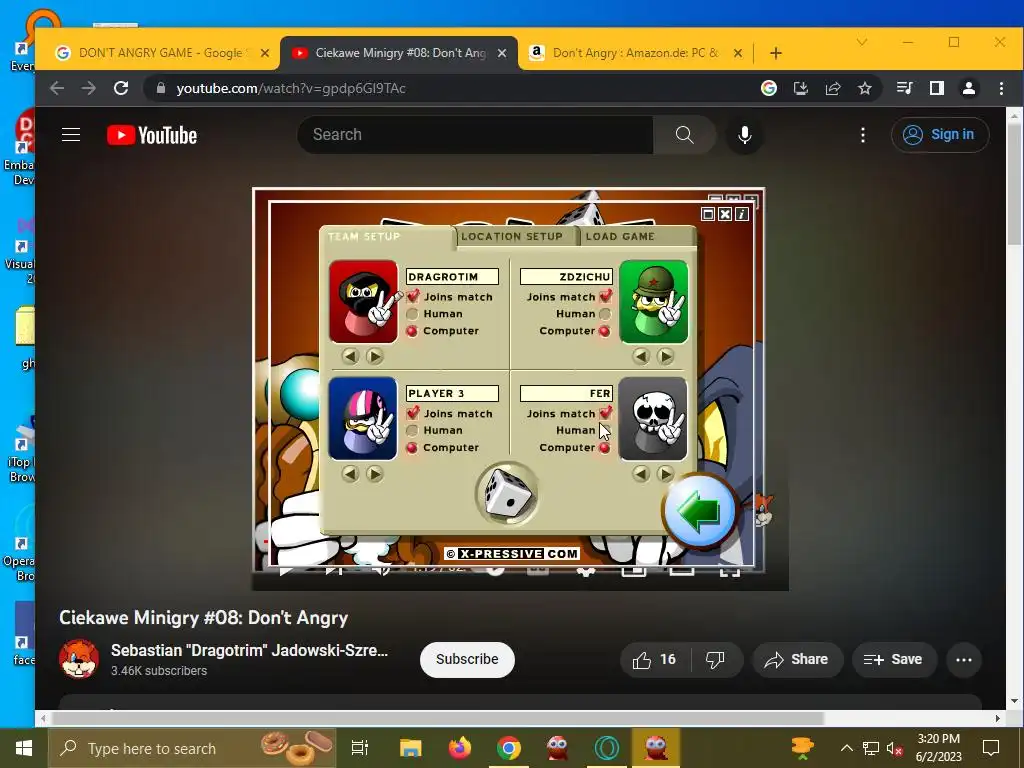Viewport: 1024px width, 768px height.
Task: Click the game's close X icon
Action: click(x=725, y=214)
